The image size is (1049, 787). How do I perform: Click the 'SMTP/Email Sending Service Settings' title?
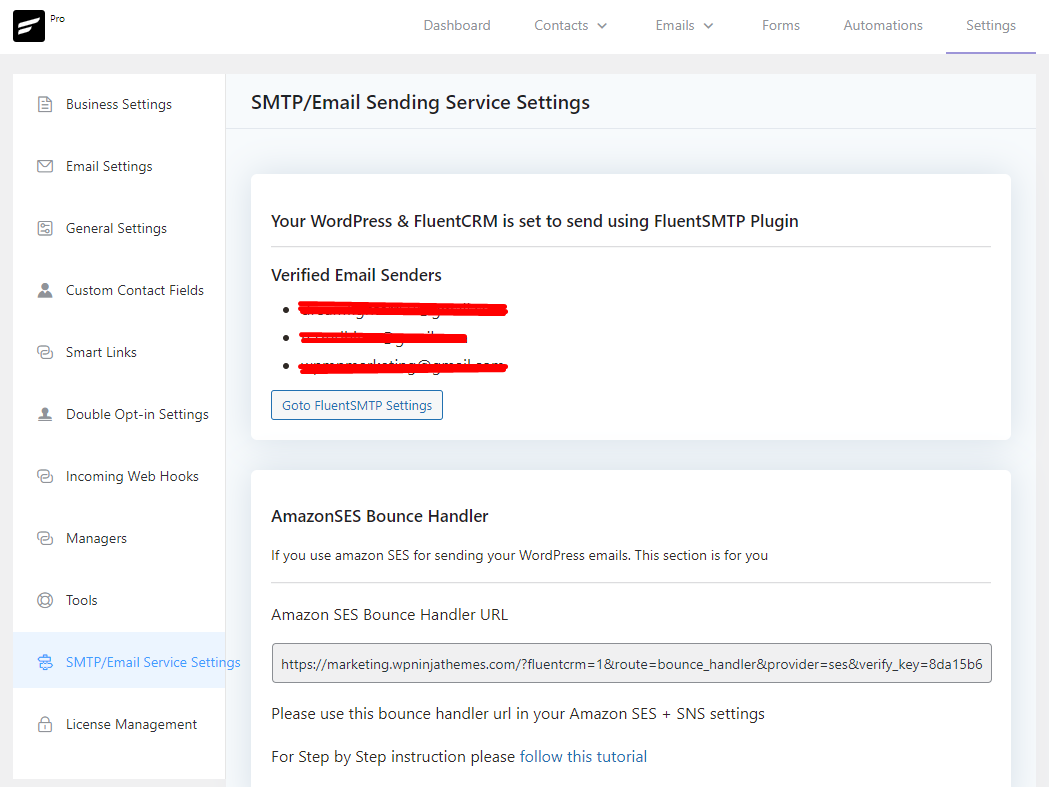(x=420, y=102)
